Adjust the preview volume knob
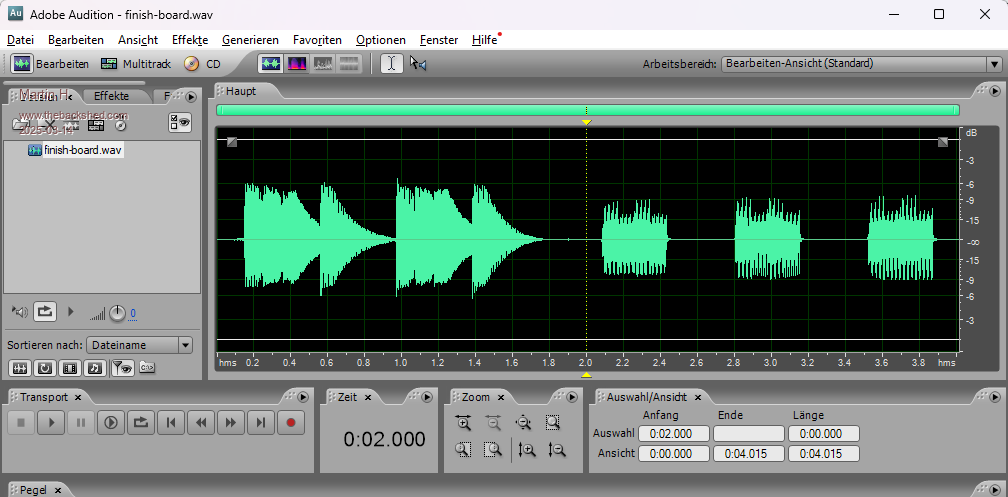The height and width of the screenshot is (497, 1008). pos(118,313)
